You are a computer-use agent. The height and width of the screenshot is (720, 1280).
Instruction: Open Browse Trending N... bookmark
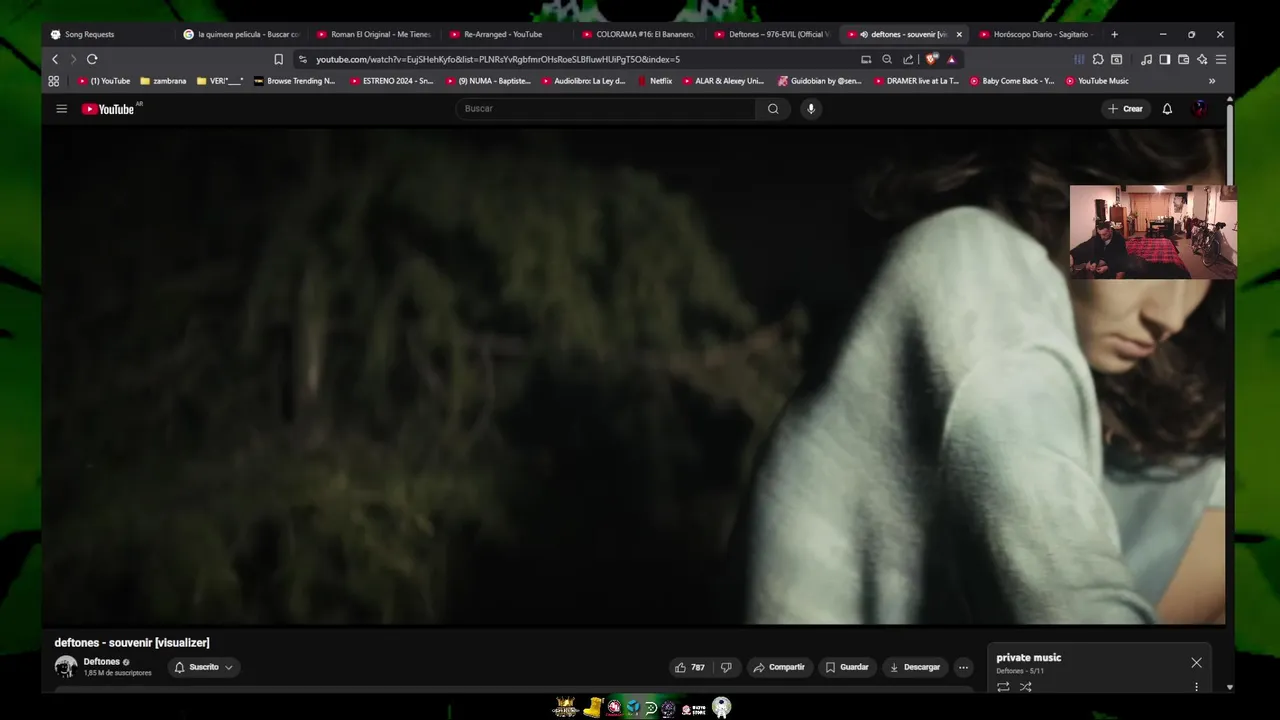point(295,81)
